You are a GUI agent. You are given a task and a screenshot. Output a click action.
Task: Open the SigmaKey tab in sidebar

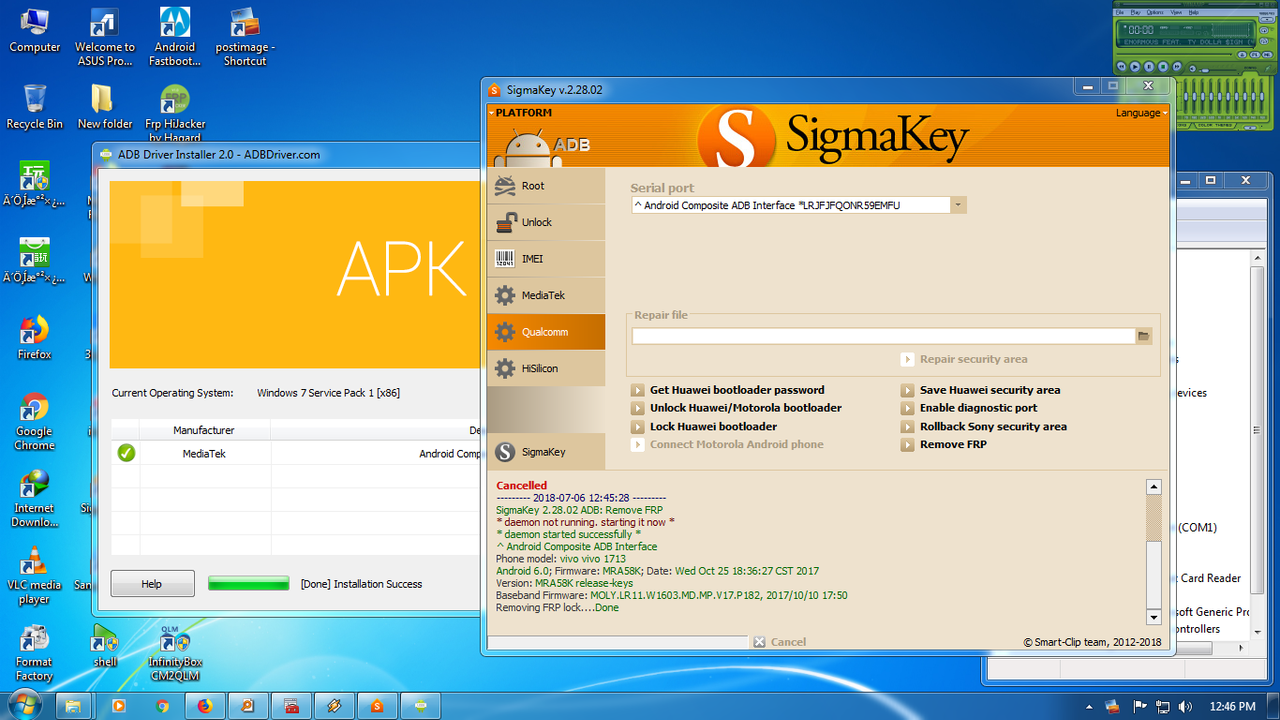[546, 452]
